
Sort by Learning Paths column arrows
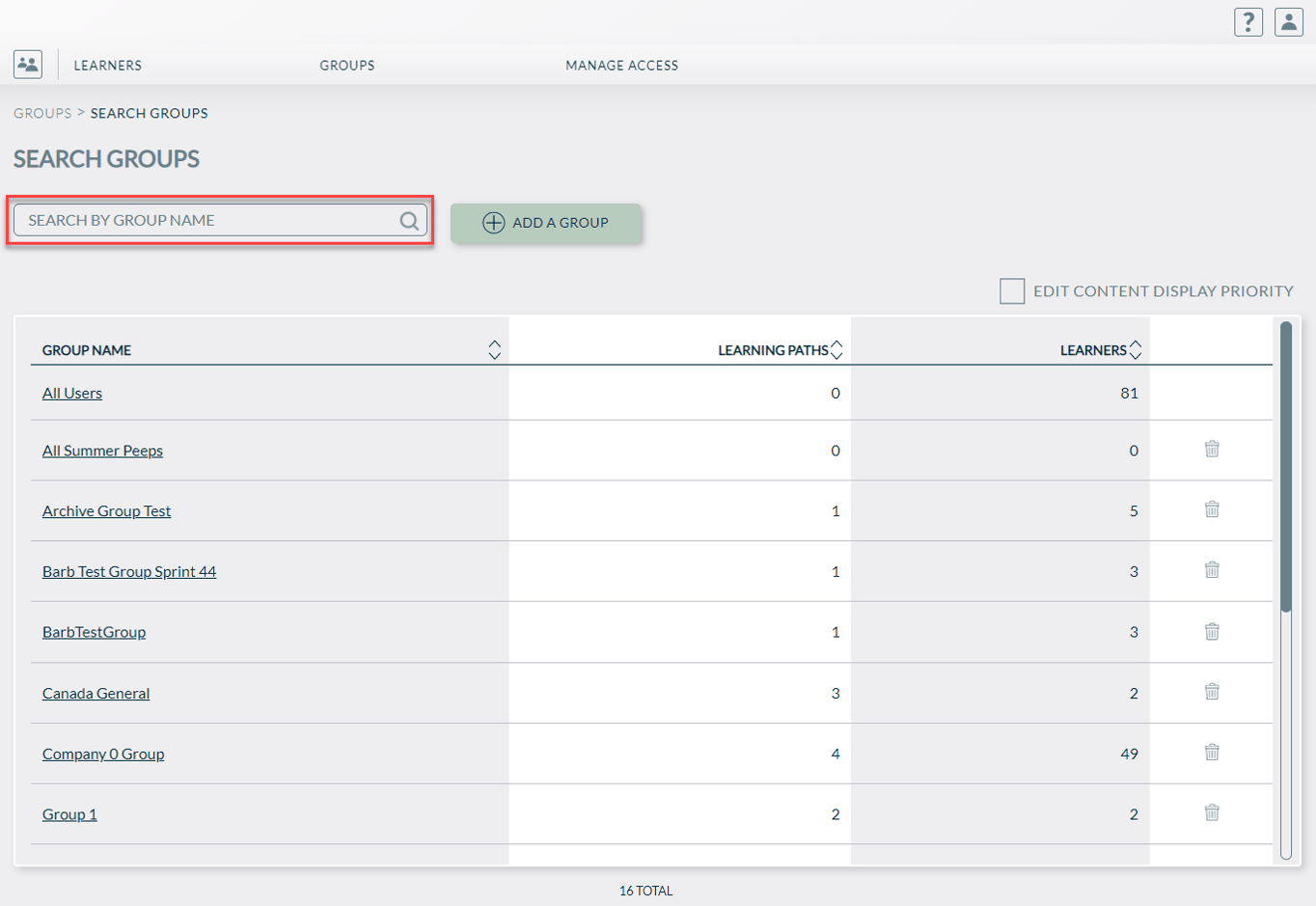836,350
